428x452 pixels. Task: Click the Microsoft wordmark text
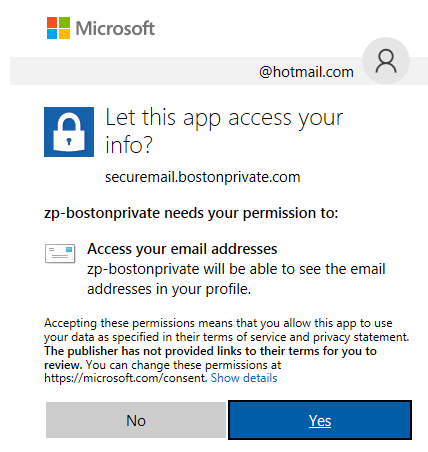(x=115, y=28)
